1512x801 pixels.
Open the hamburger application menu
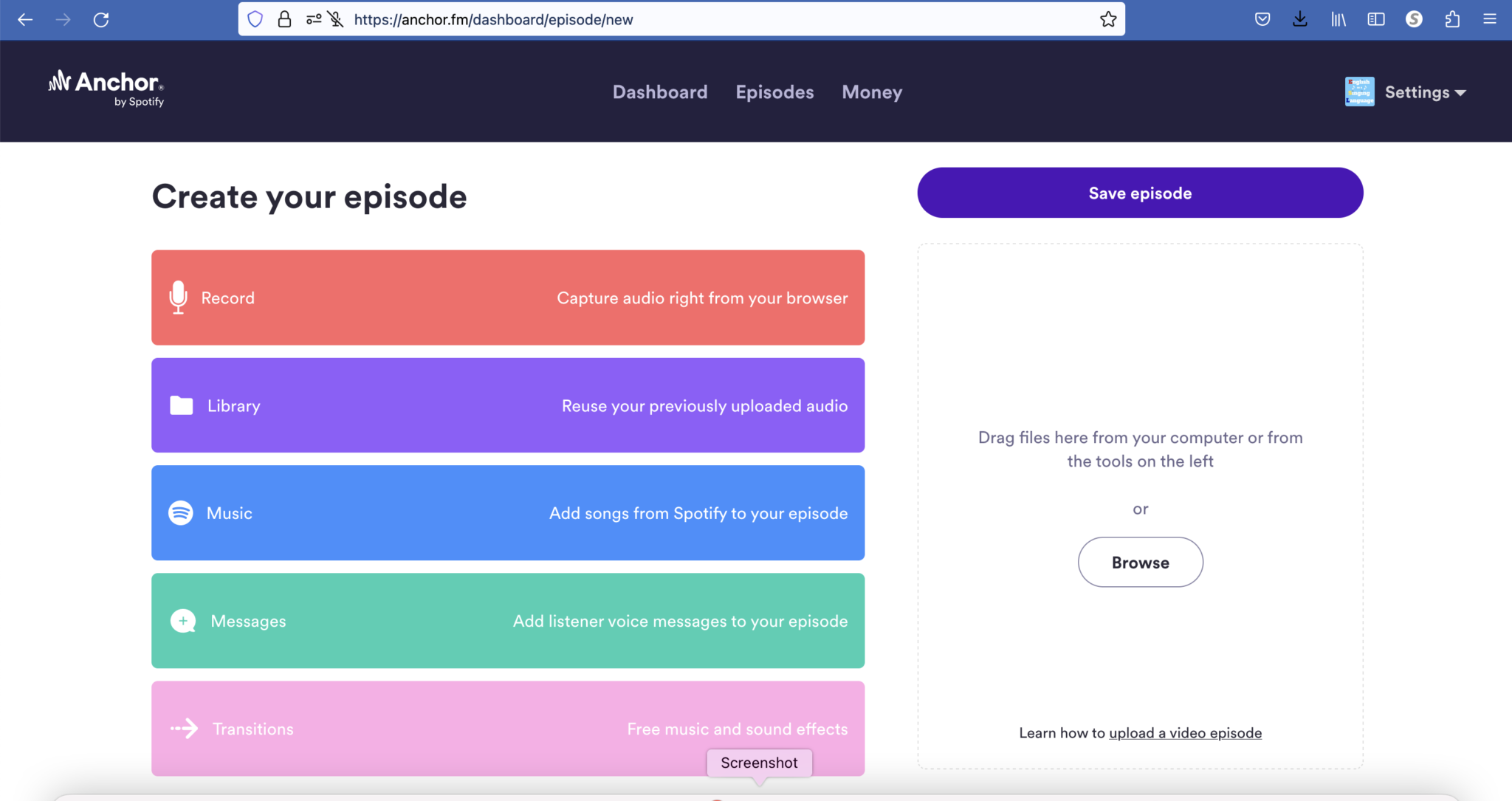click(1491, 19)
